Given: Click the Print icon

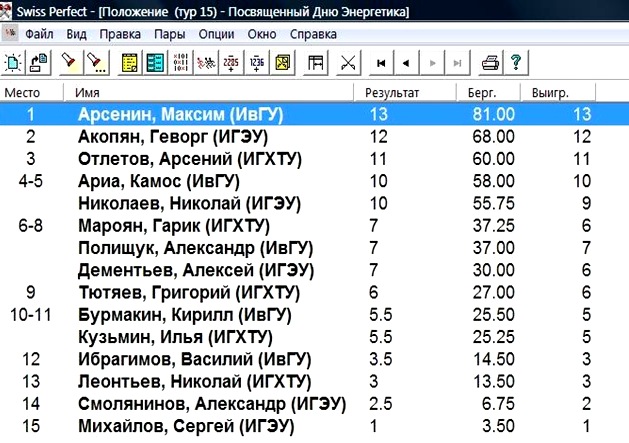Looking at the screenshot, I should click(490, 63).
